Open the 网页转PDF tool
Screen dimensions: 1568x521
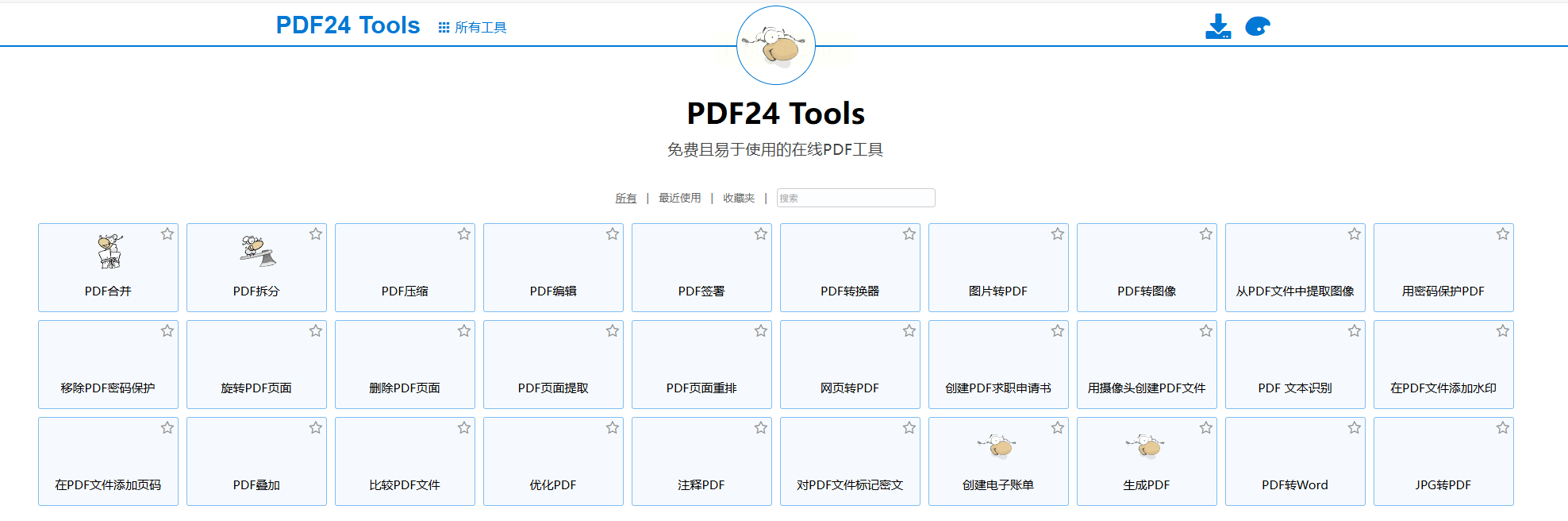tap(850, 365)
